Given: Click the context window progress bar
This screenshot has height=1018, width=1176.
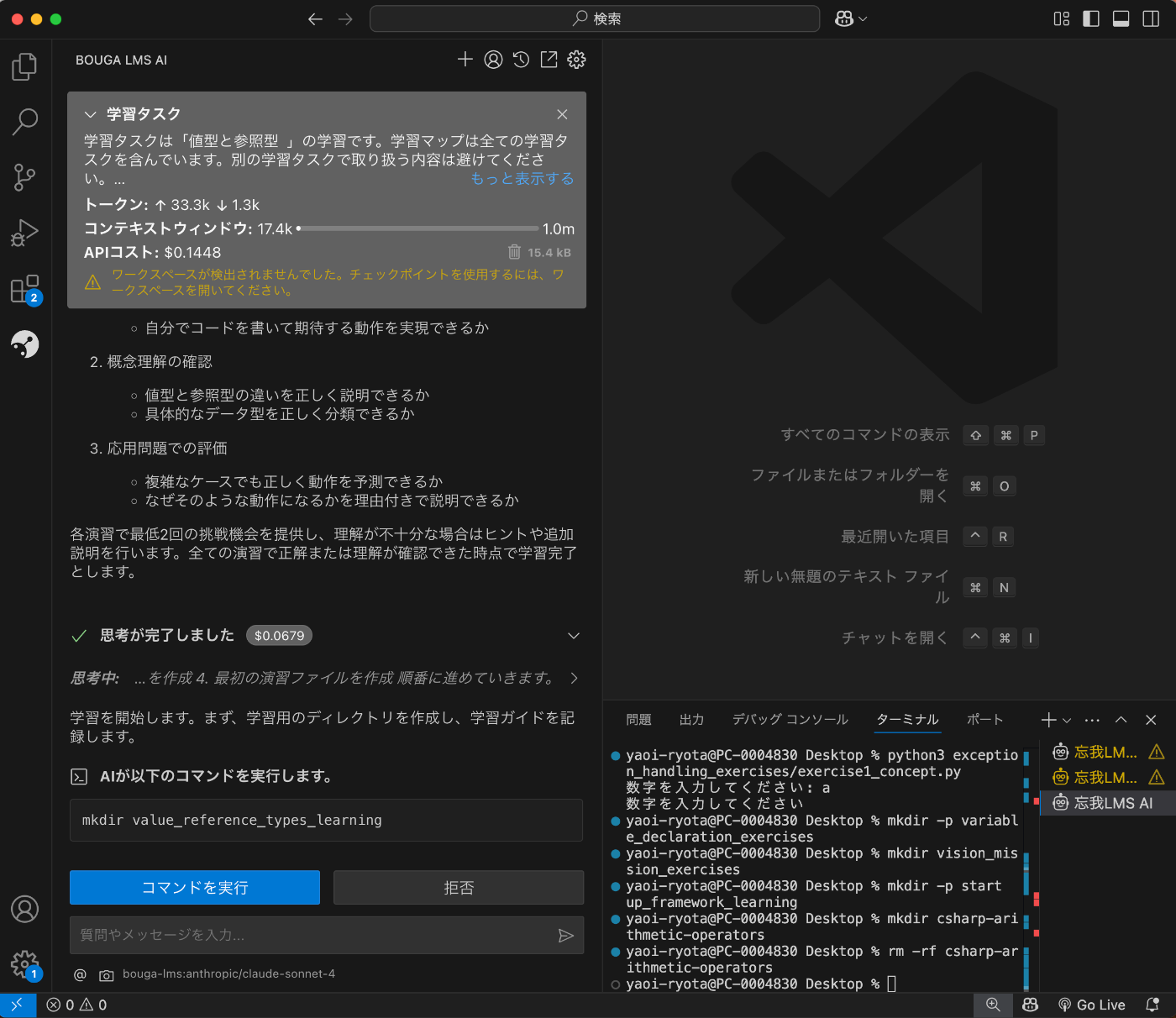Looking at the screenshot, I should click(x=417, y=228).
